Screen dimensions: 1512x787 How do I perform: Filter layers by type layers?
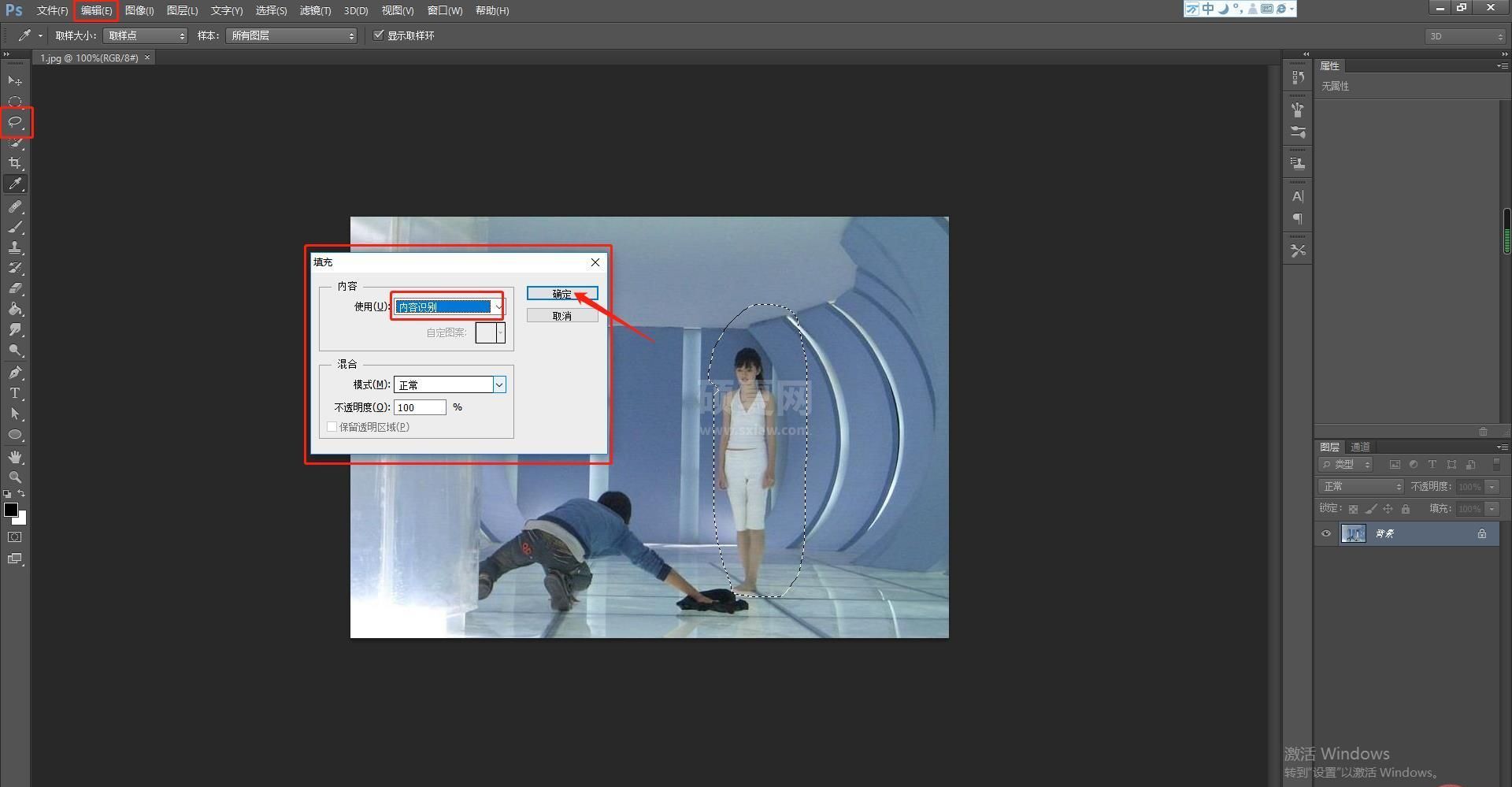[1432, 465]
